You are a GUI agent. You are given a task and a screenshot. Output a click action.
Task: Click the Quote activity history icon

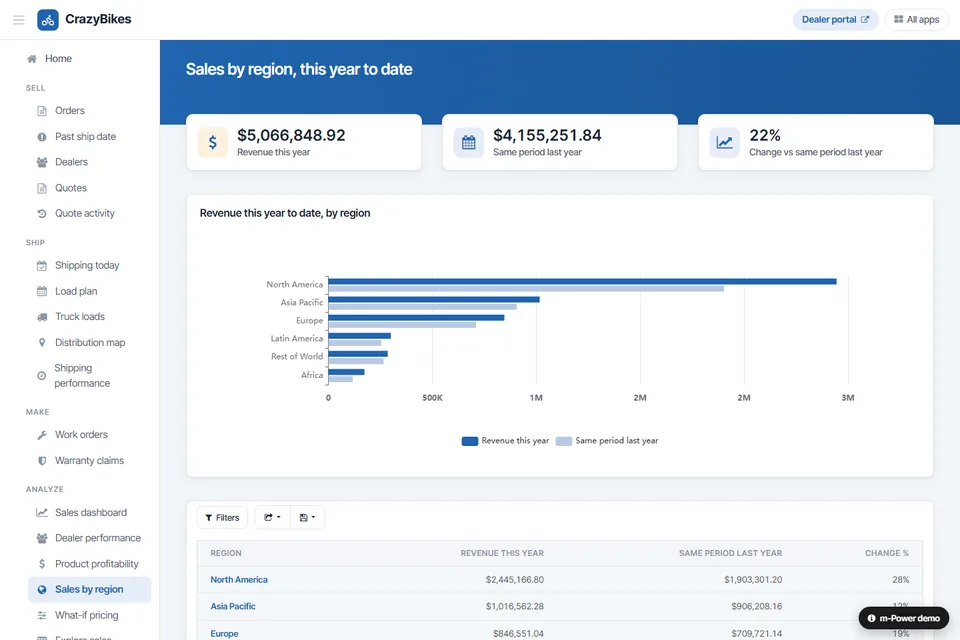42,214
